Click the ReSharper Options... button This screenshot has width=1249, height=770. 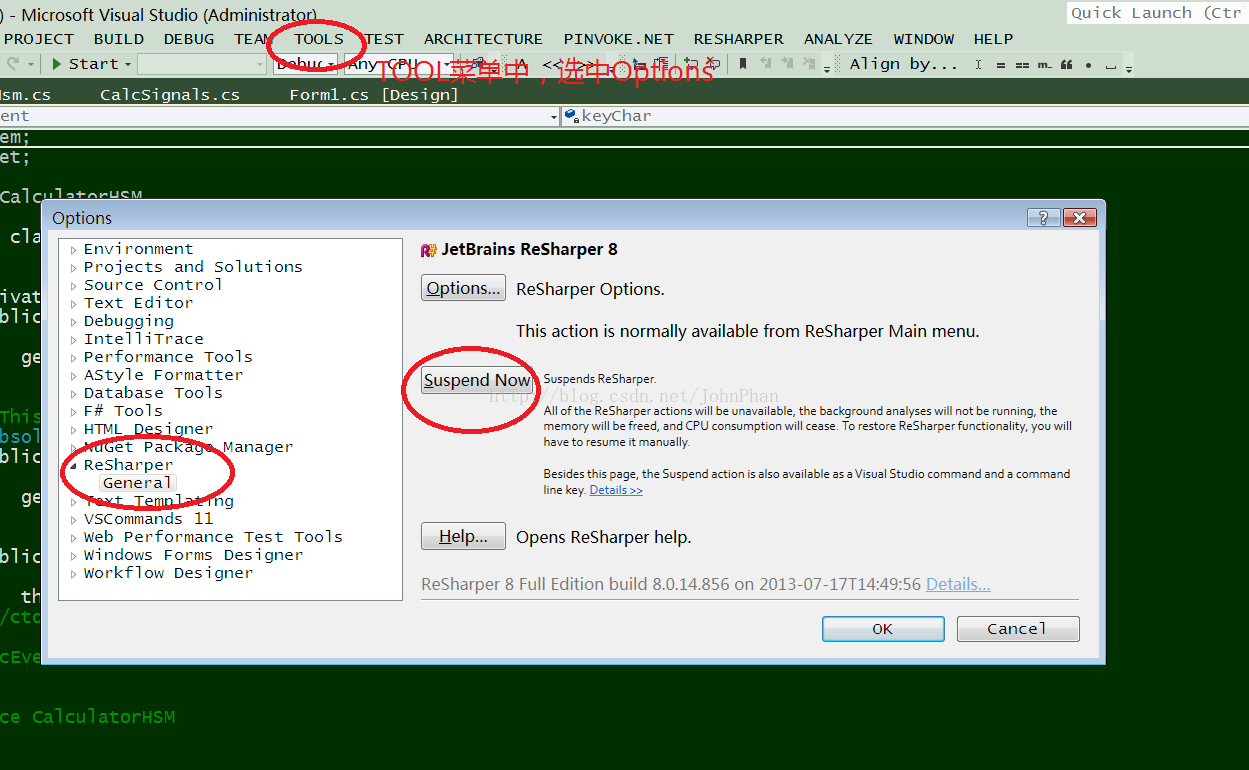click(x=463, y=288)
